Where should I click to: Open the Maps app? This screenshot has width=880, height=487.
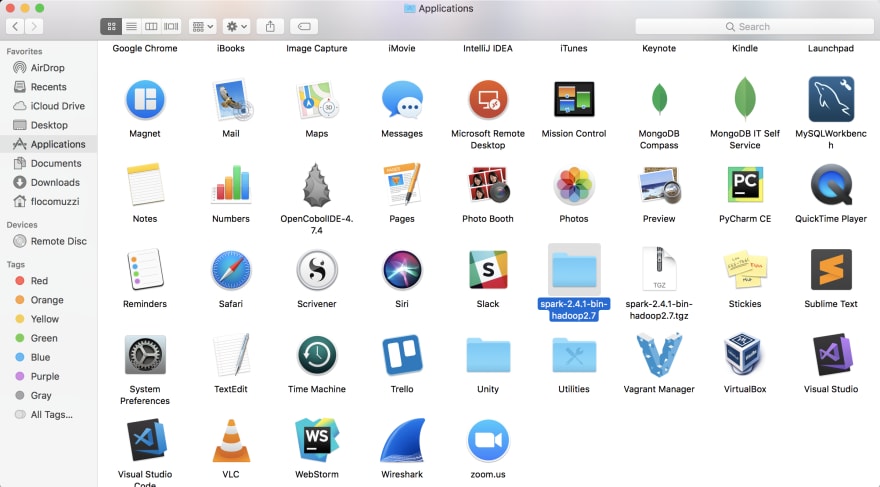317,100
